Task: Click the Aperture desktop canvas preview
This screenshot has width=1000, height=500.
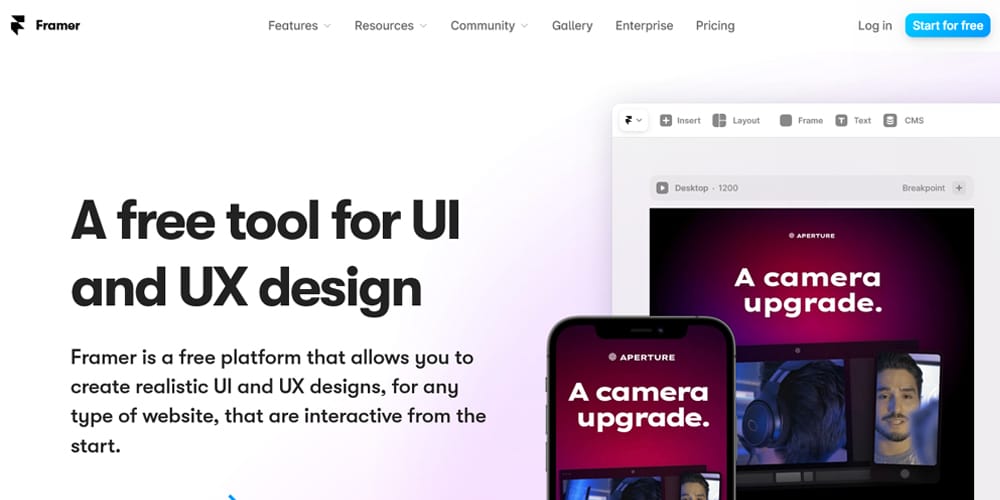Action: pos(811,354)
